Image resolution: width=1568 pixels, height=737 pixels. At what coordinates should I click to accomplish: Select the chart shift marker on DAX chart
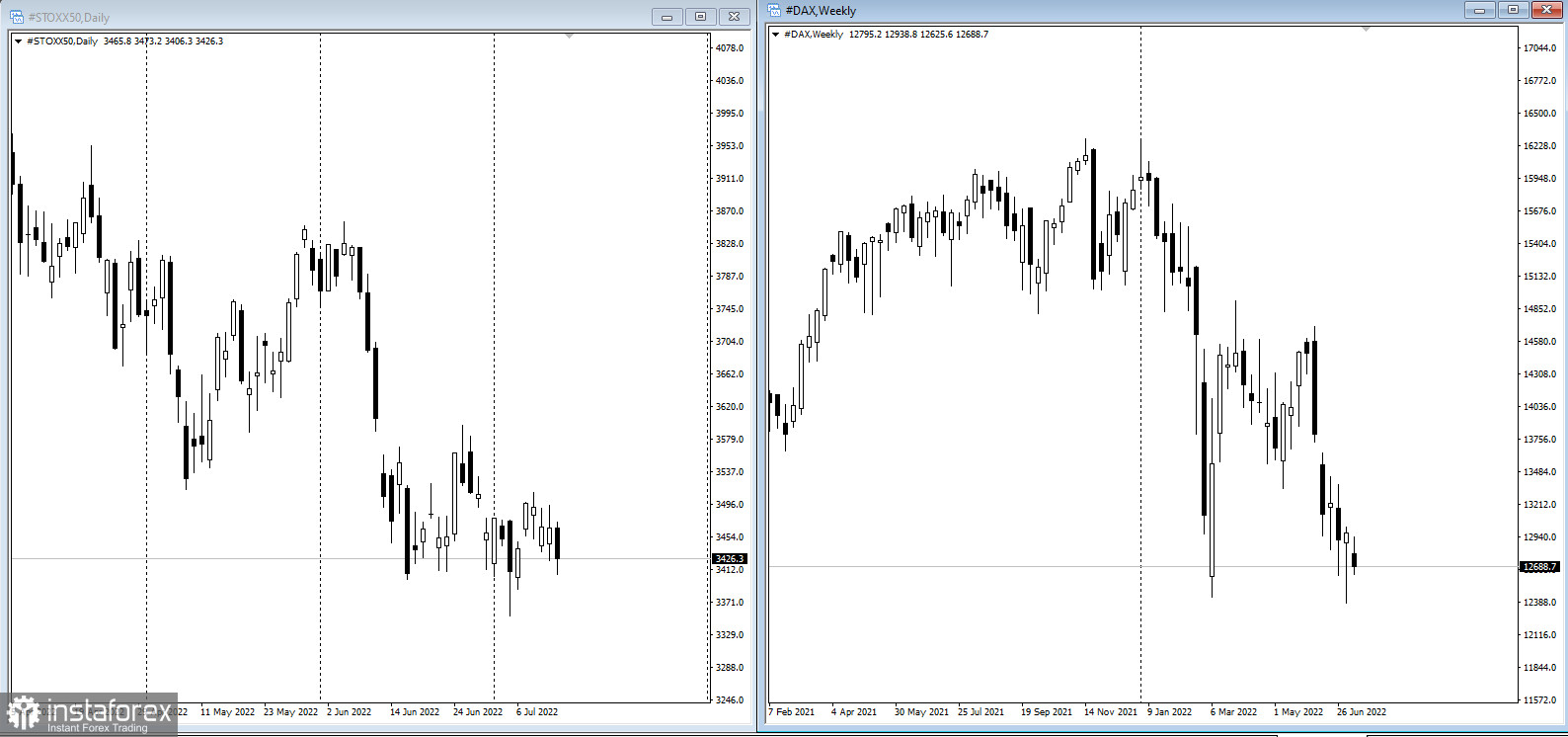[1366, 29]
